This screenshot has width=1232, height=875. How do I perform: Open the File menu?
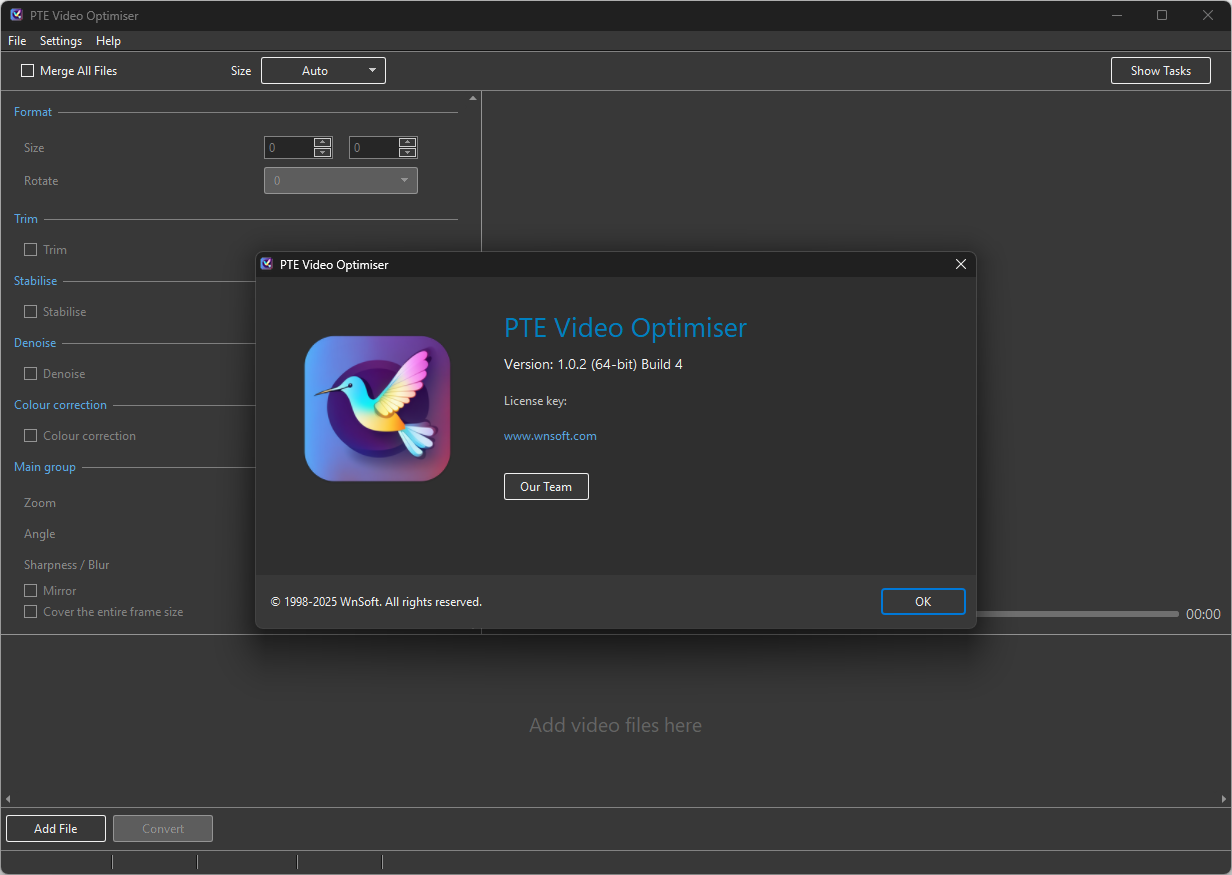coord(17,41)
